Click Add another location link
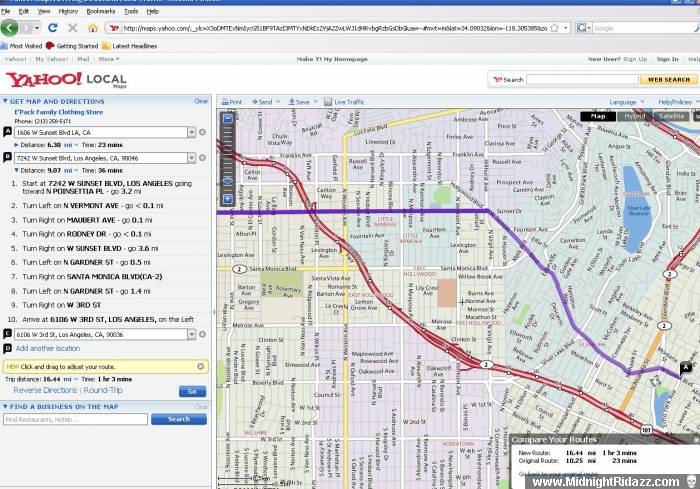700x489 pixels. click(48, 348)
